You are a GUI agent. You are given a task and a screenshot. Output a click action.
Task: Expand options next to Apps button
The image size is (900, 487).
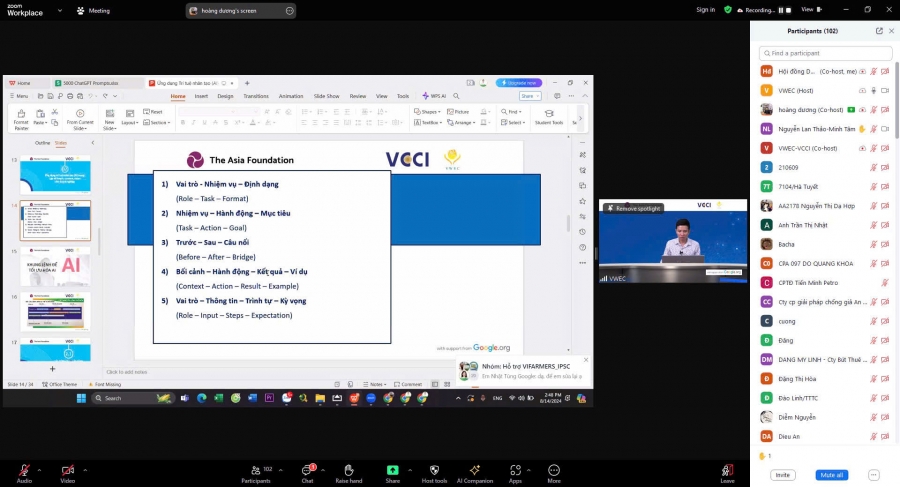point(531,468)
